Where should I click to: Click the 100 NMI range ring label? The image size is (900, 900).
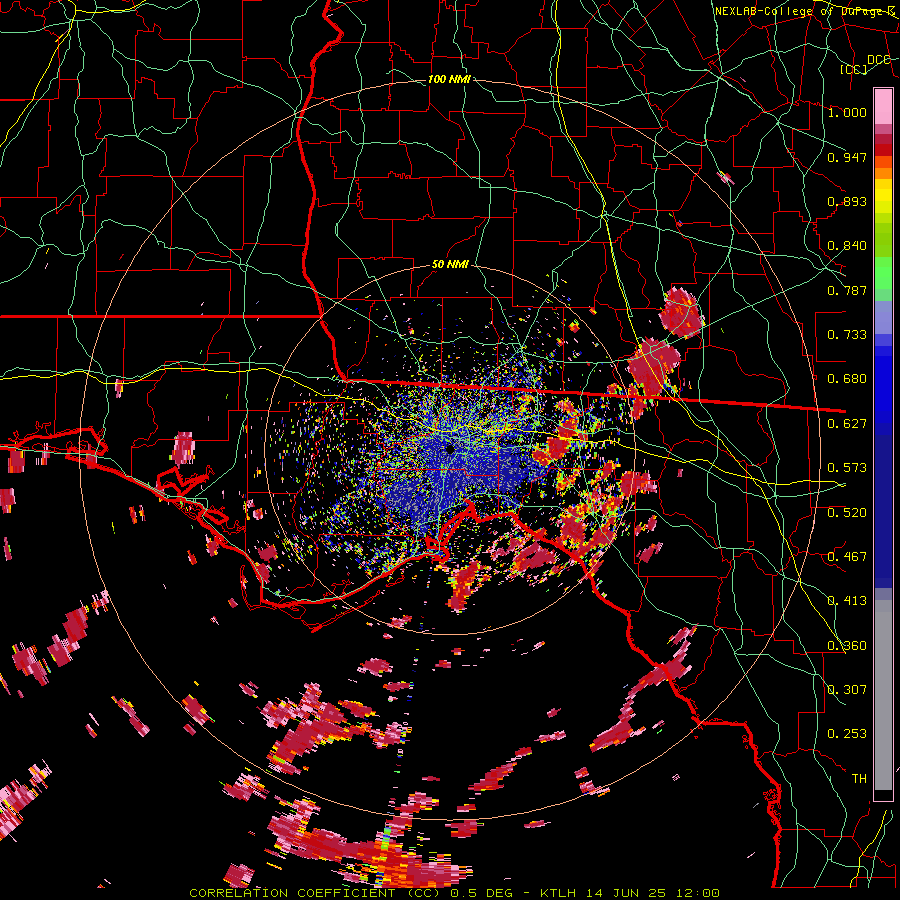[x=449, y=79]
